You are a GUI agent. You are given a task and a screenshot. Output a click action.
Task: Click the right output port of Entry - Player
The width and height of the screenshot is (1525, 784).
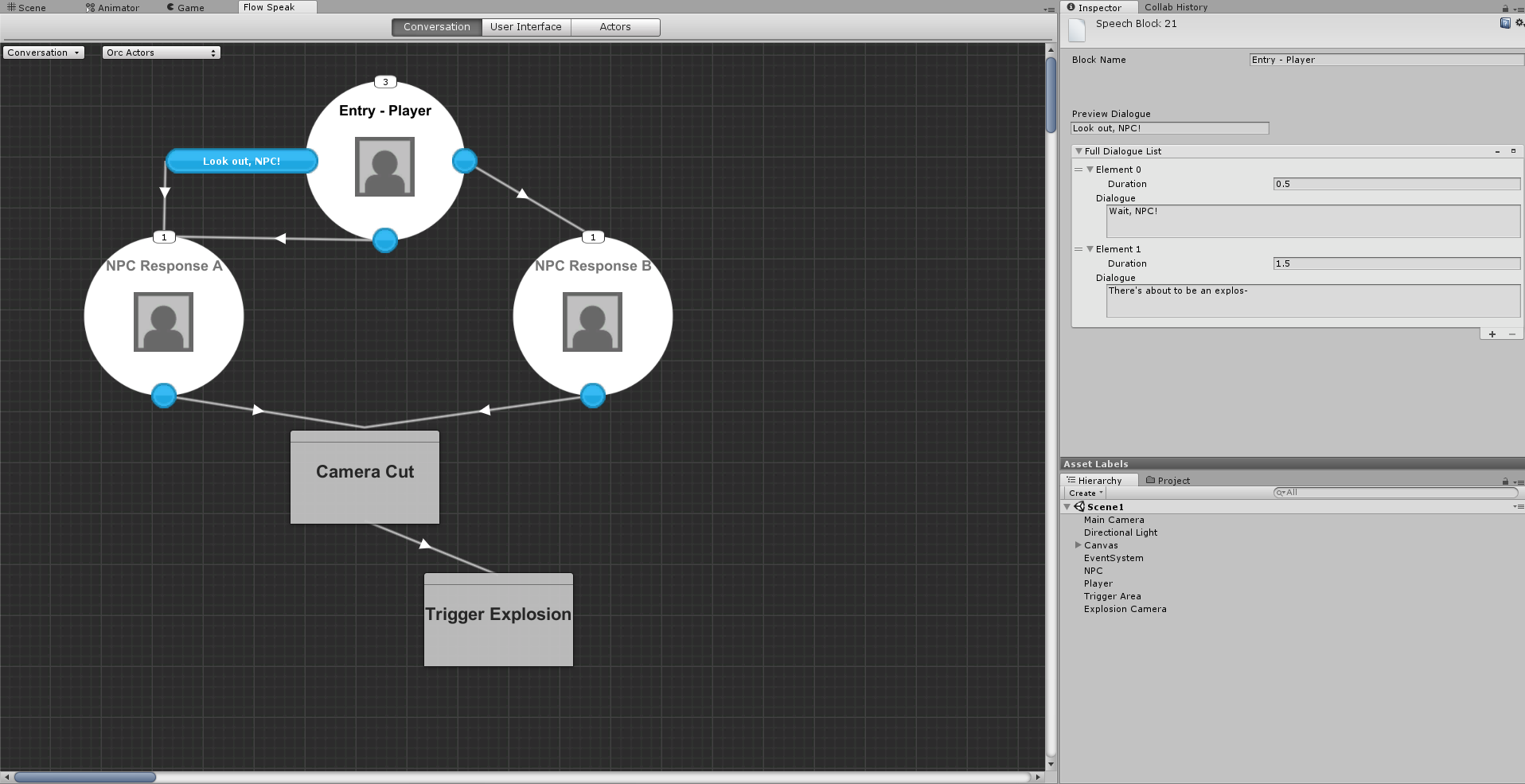pos(465,161)
